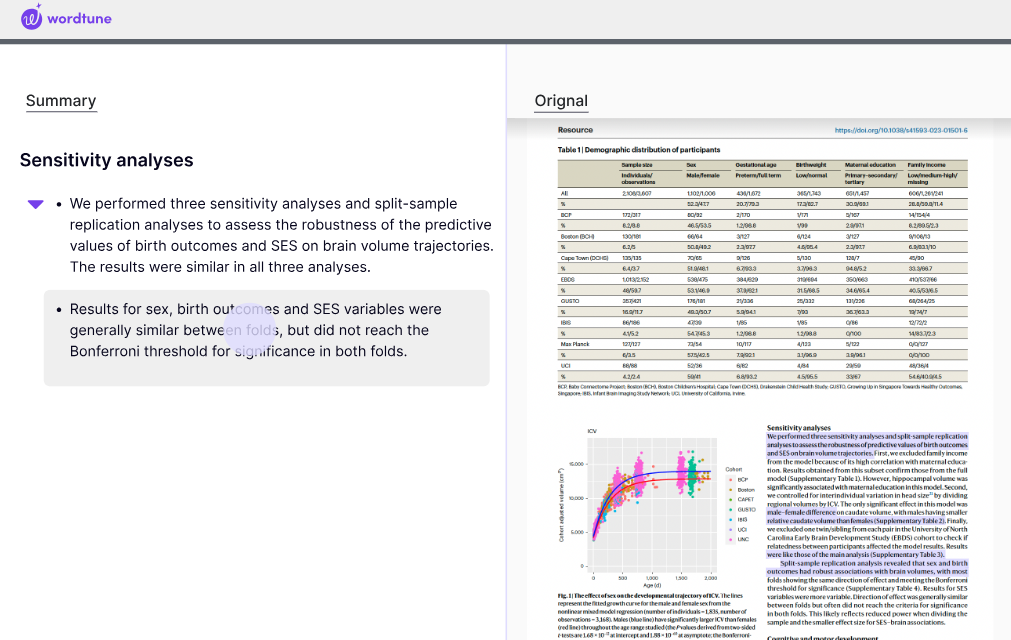Select the BCP red swatch in the Cohort legend
The height and width of the screenshot is (640, 1011).
(x=730, y=480)
